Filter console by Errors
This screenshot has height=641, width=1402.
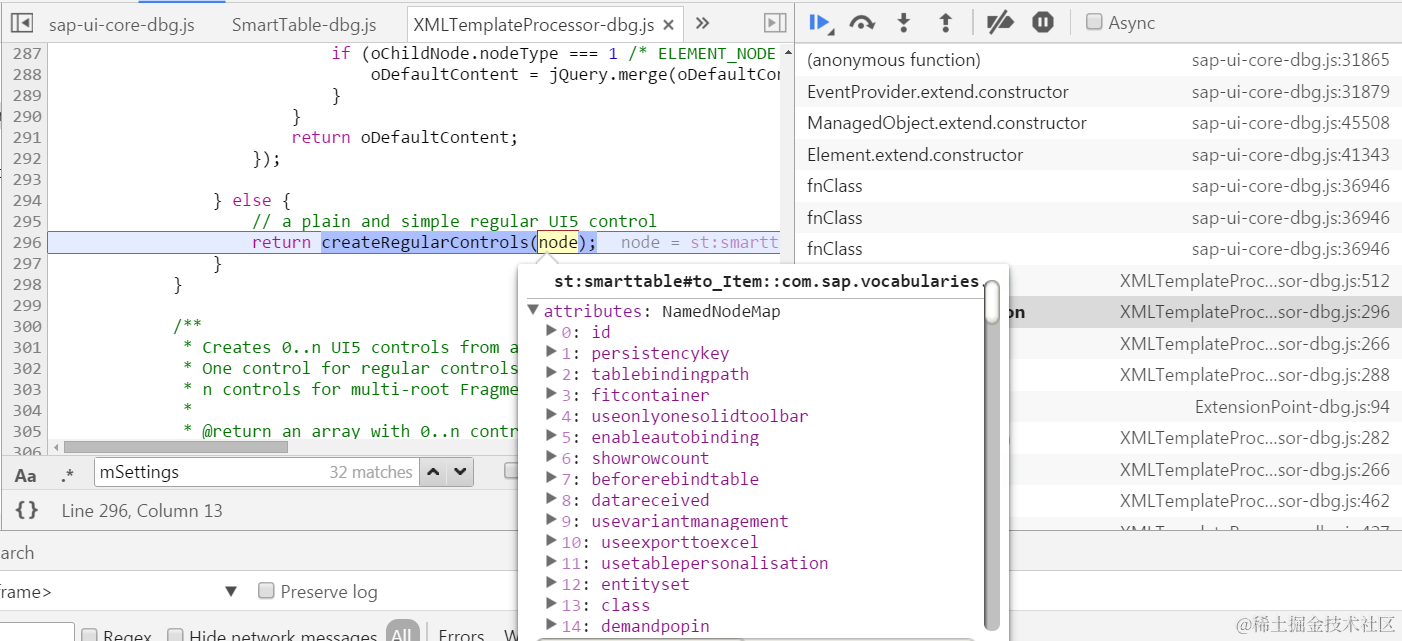click(462, 635)
